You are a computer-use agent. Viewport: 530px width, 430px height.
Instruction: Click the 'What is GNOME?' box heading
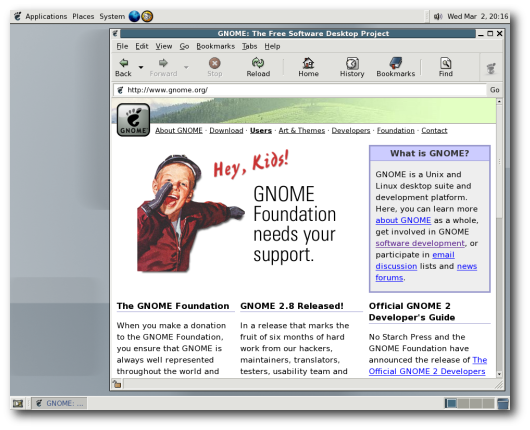pyautogui.click(x=430, y=153)
